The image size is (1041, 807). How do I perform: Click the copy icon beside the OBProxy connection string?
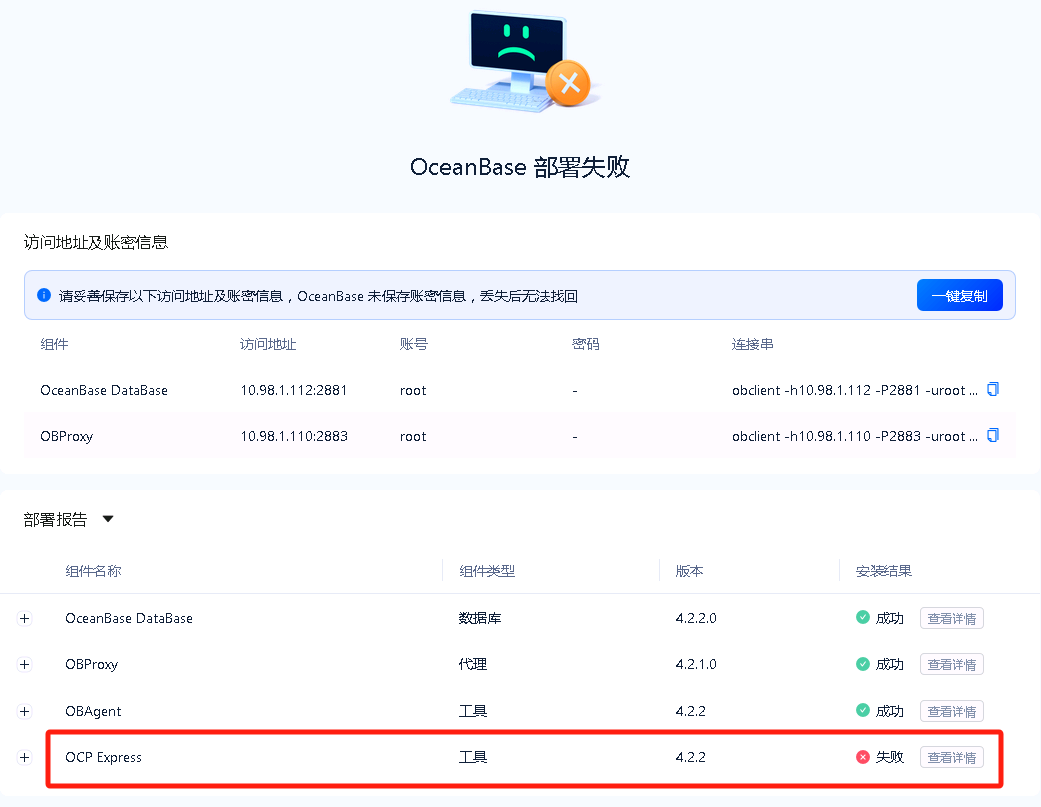click(x=992, y=435)
